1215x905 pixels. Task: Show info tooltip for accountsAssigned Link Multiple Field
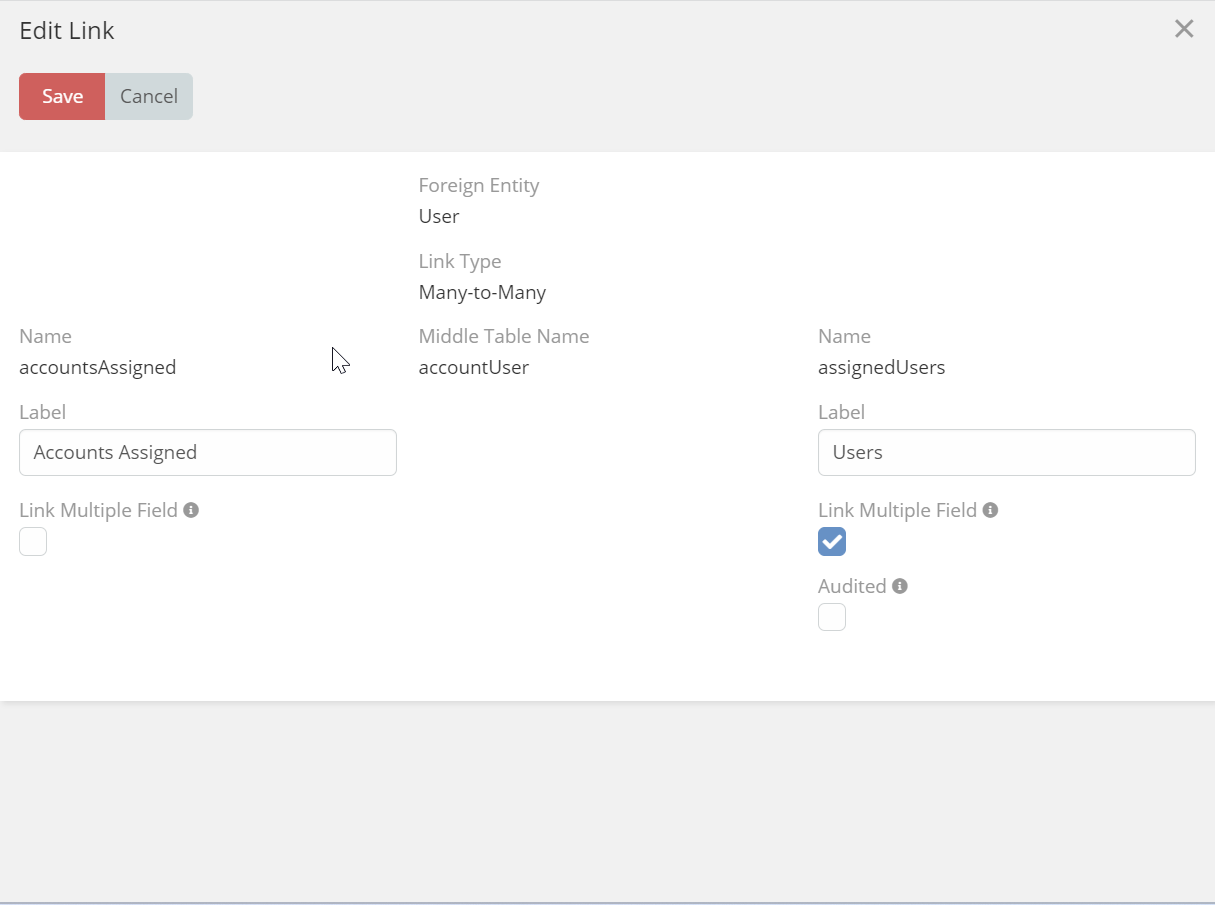pyautogui.click(x=191, y=510)
